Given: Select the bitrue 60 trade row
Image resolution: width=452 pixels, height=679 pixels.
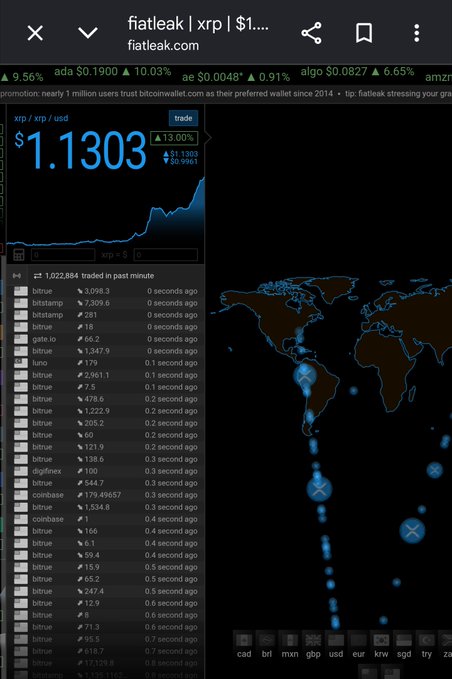Looking at the screenshot, I should pos(106,435).
